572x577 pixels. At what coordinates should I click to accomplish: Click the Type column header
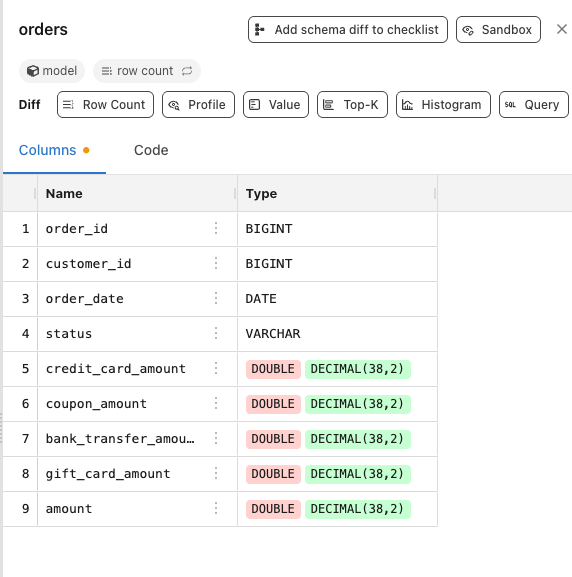point(337,194)
